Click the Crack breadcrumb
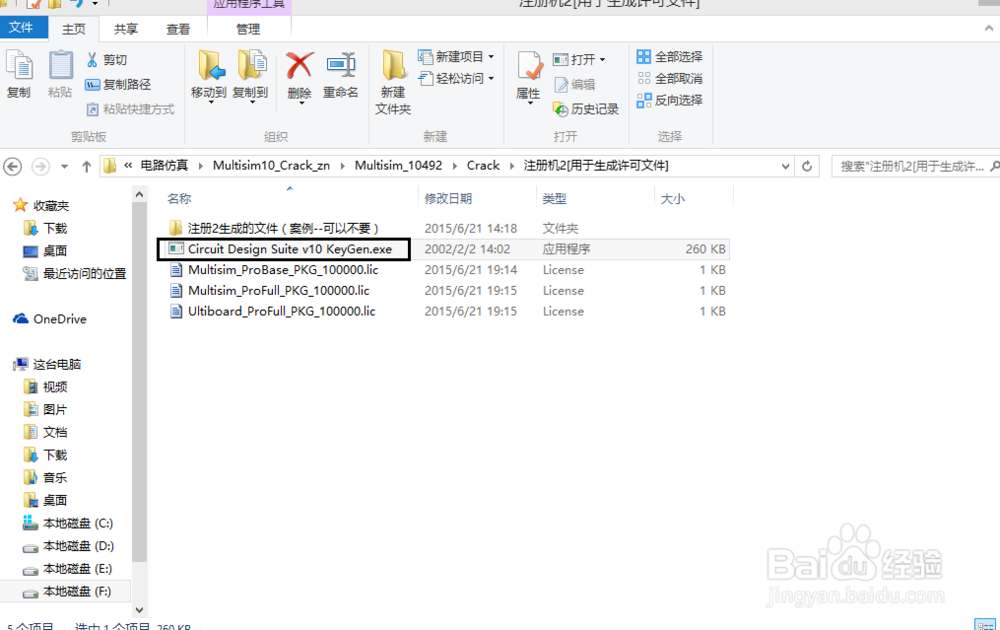The image size is (1000, 630). [483, 166]
